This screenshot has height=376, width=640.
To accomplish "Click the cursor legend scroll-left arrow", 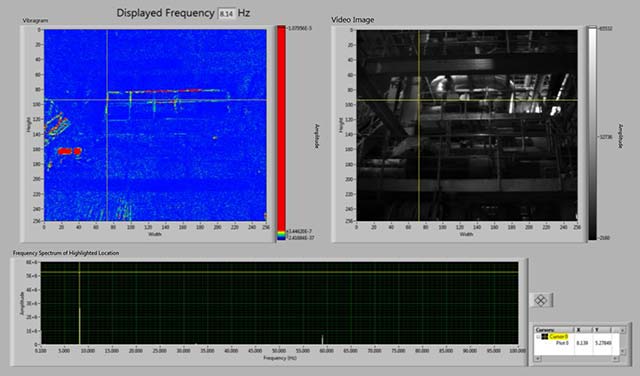I will coord(538,358).
